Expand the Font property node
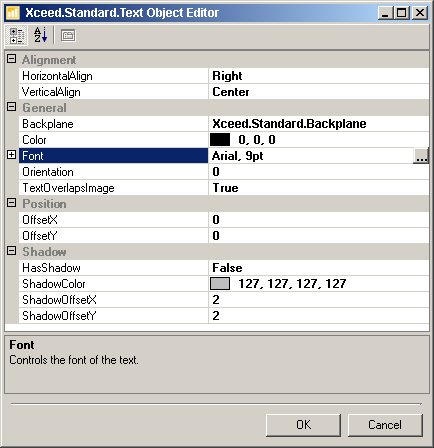The width and height of the screenshot is (434, 448). tap(12, 155)
